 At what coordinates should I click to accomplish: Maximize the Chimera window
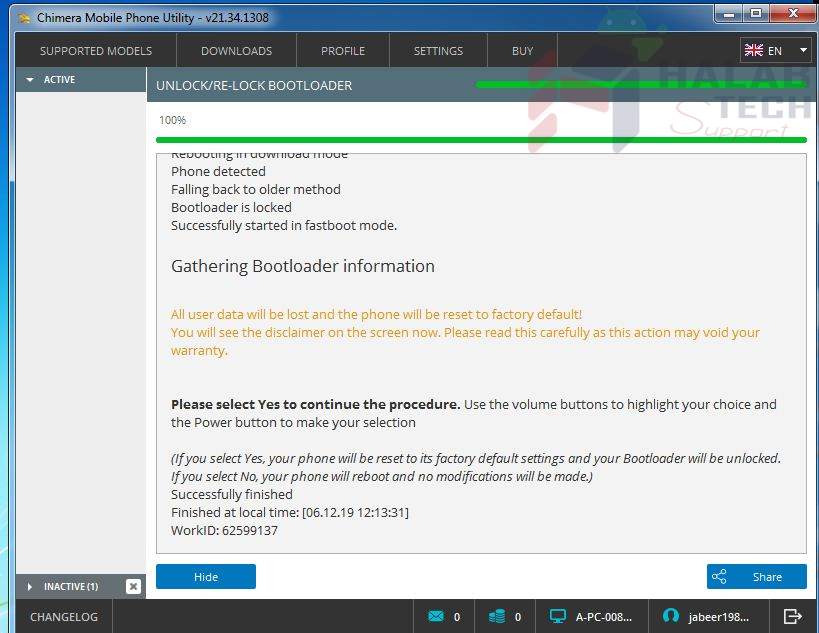[756, 14]
